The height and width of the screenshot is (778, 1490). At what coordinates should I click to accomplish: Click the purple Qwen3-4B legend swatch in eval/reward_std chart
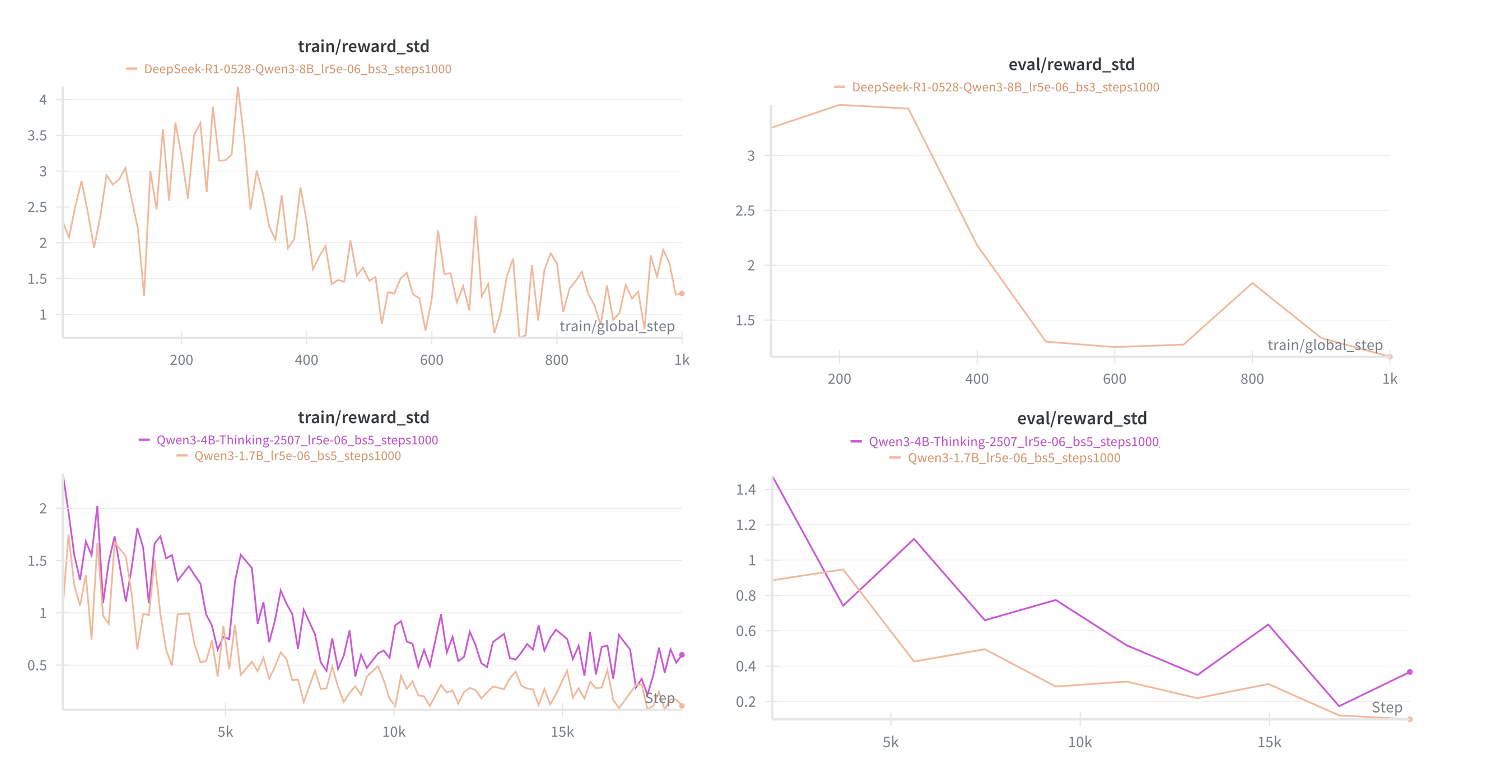pyautogui.click(x=856, y=441)
